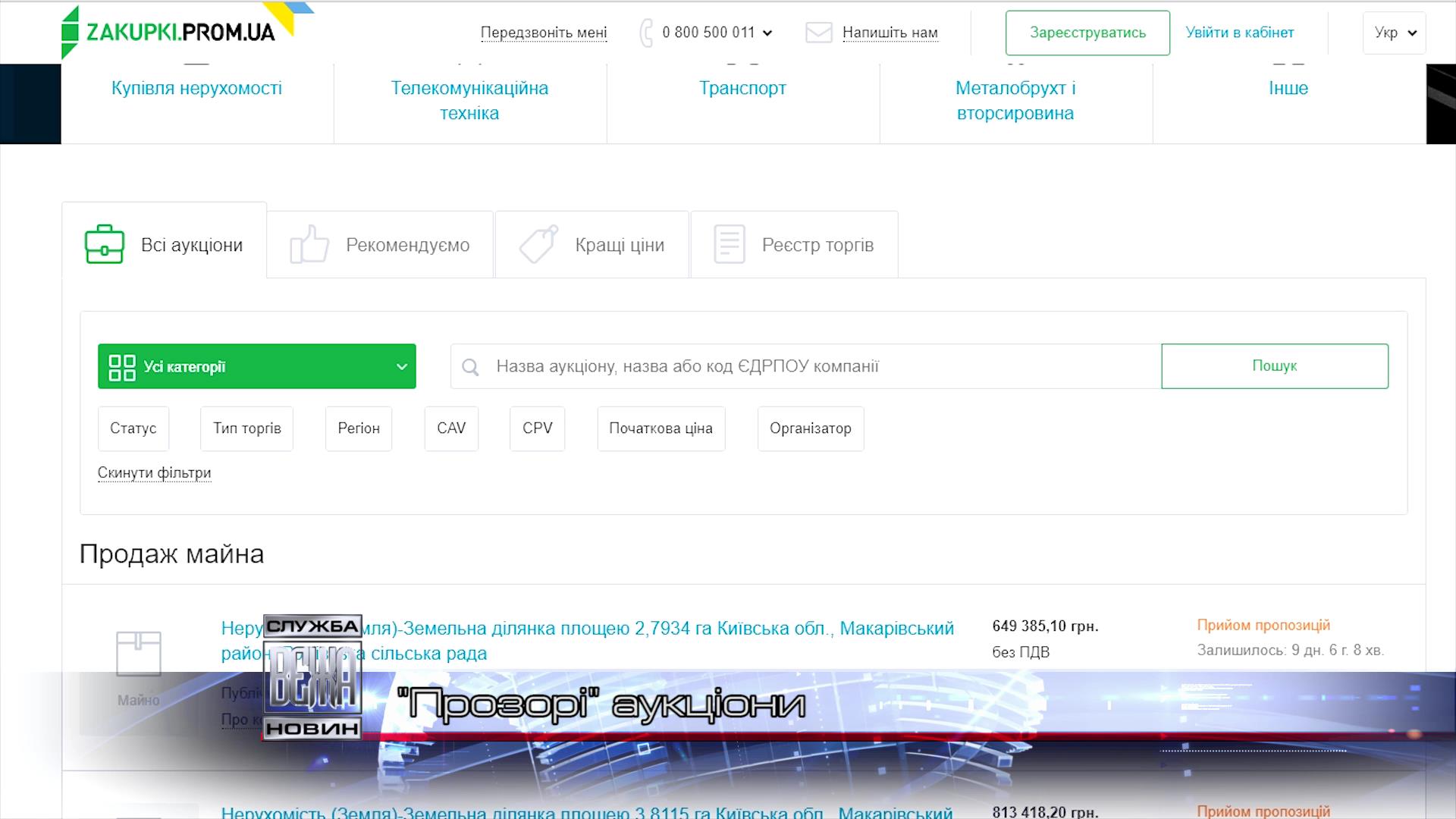Click the magnifier icon in search field
Image resolution: width=1456 pixels, height=819 pixels.
[x=470, y=367]
